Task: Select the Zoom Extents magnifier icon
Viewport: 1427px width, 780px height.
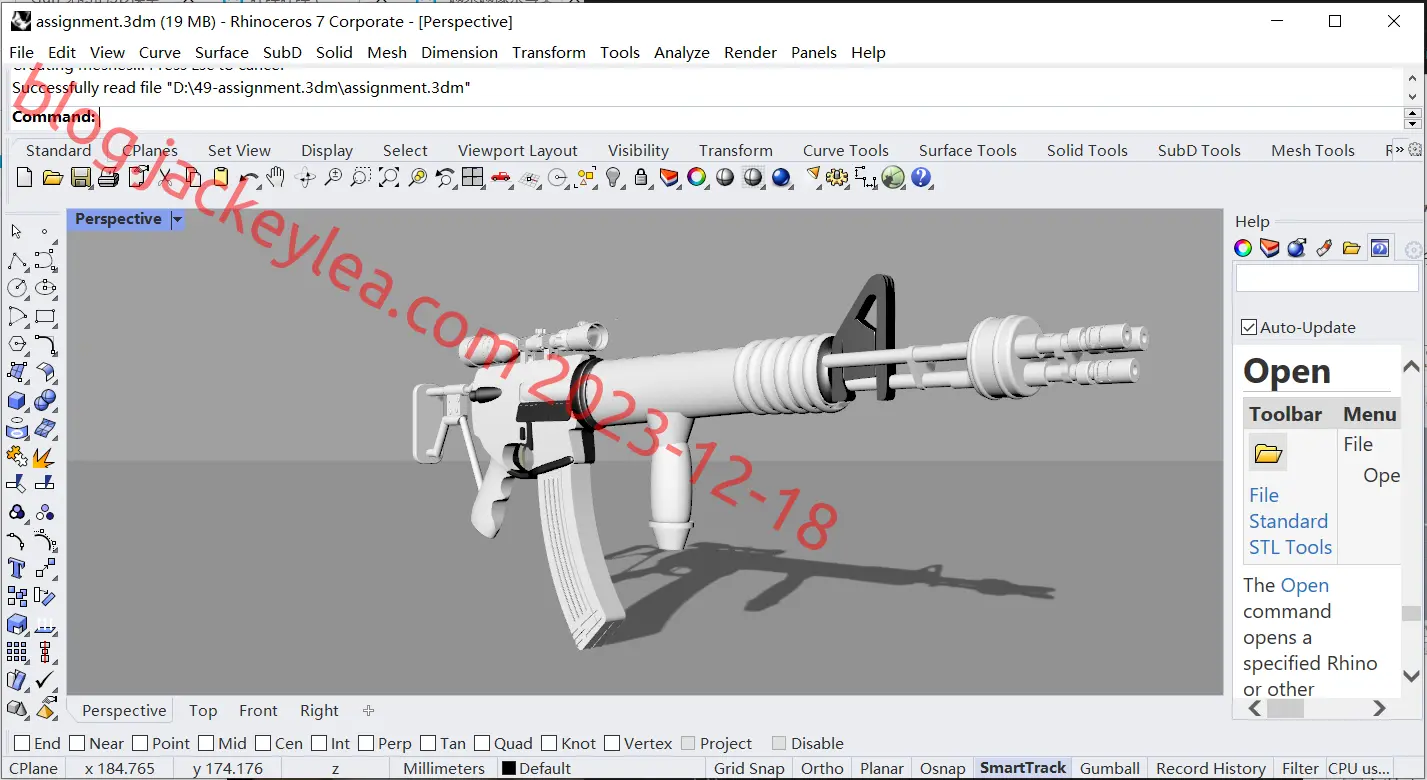Action: (x=389, y=178)
